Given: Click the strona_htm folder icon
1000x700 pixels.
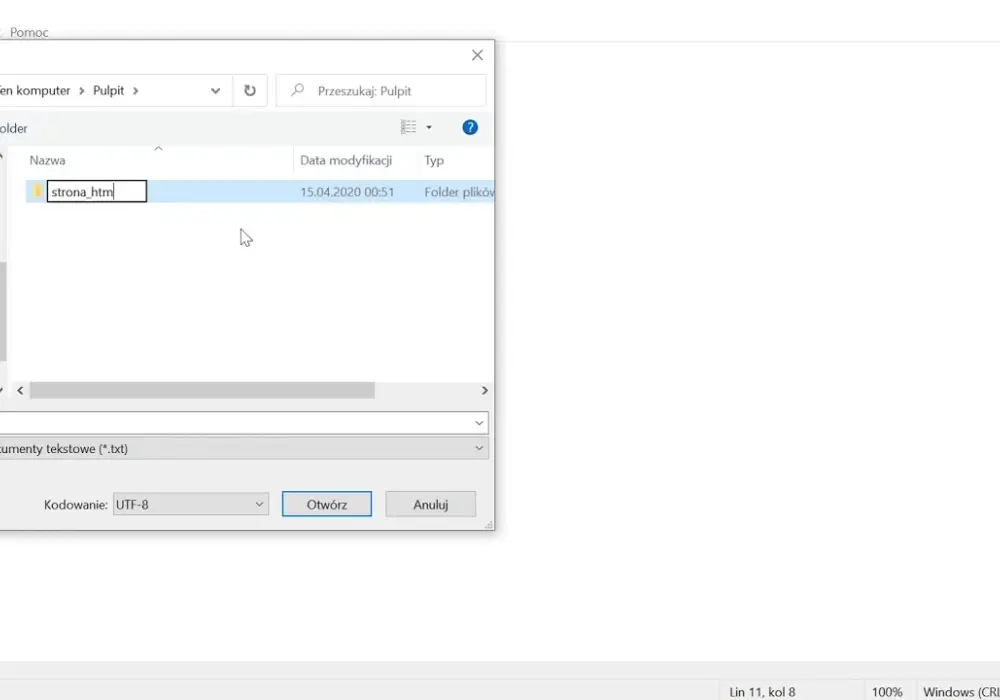Looking at the screenshot, I should [38, 191].
